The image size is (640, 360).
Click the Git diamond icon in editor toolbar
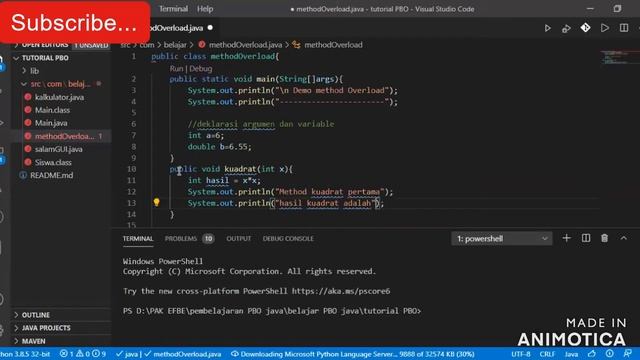pyautogui.click(x=585, y=28)
